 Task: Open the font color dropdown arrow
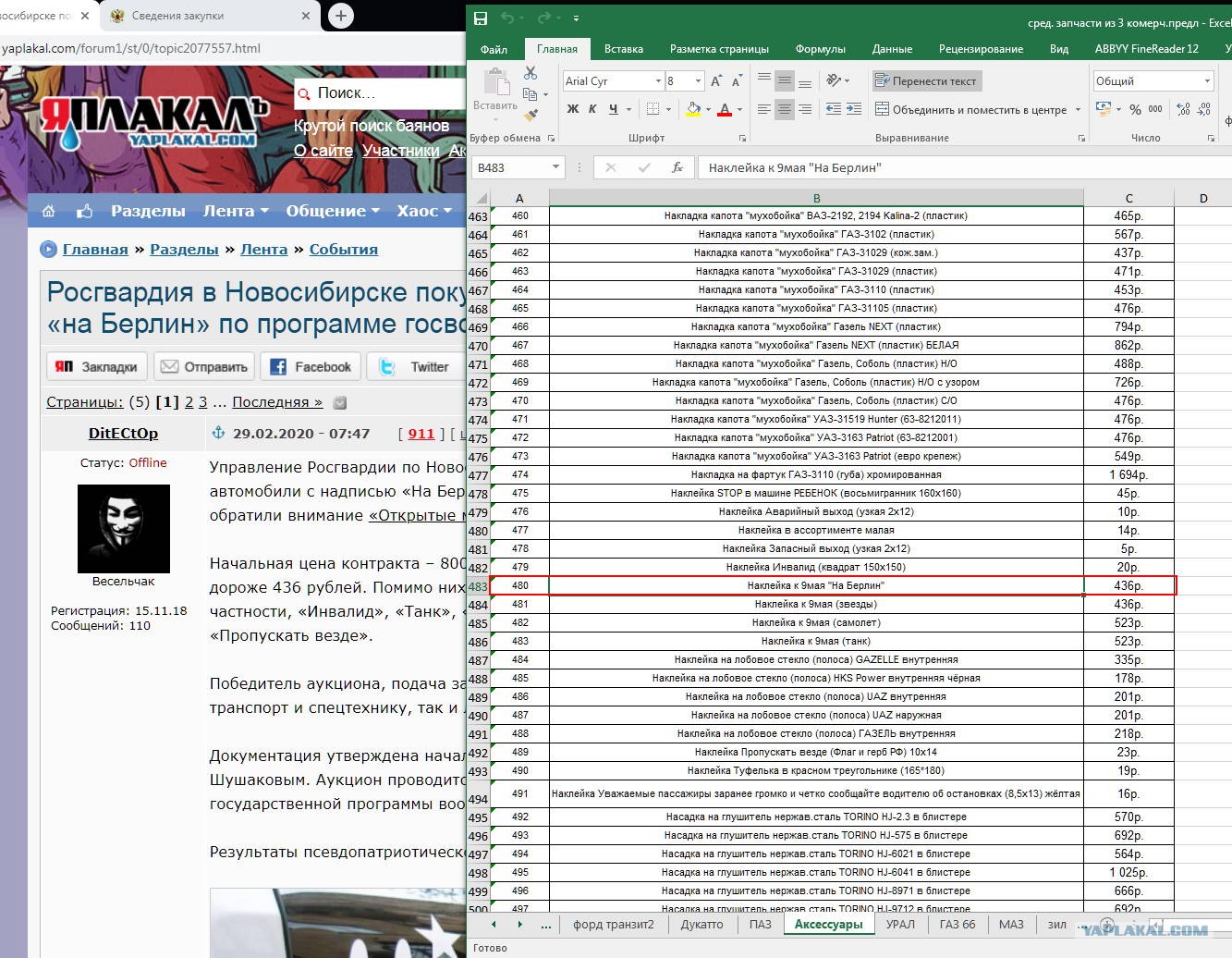(739, 109)
